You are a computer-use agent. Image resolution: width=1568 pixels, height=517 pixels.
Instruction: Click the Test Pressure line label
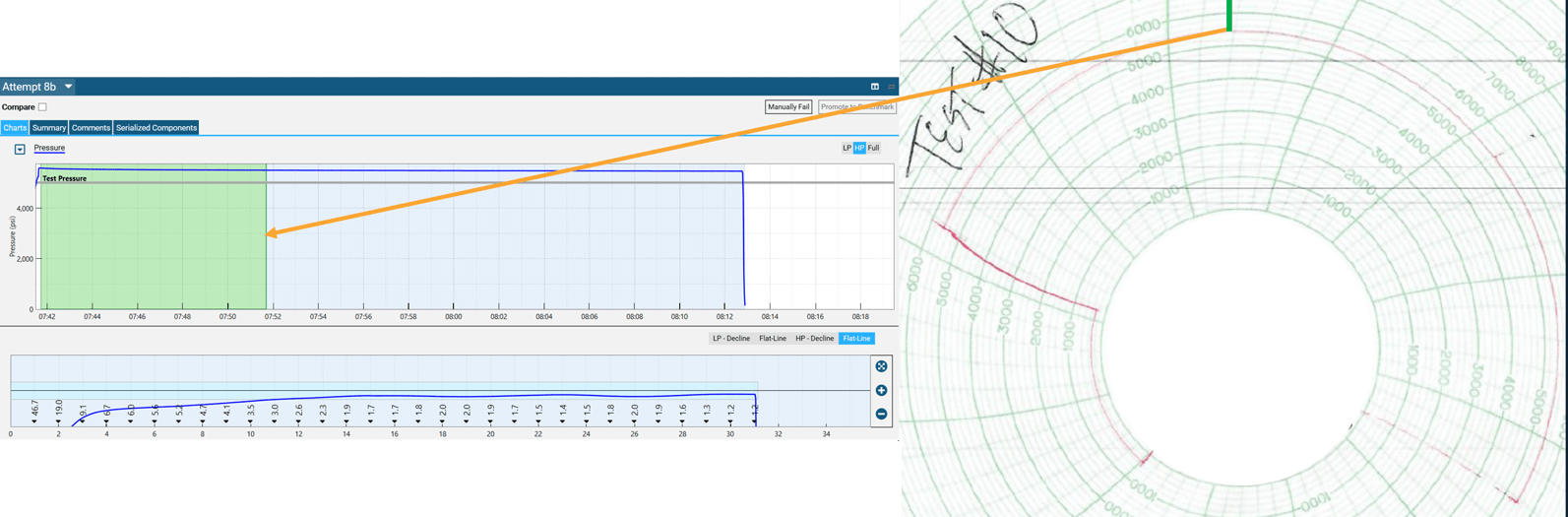coord(64,178)
